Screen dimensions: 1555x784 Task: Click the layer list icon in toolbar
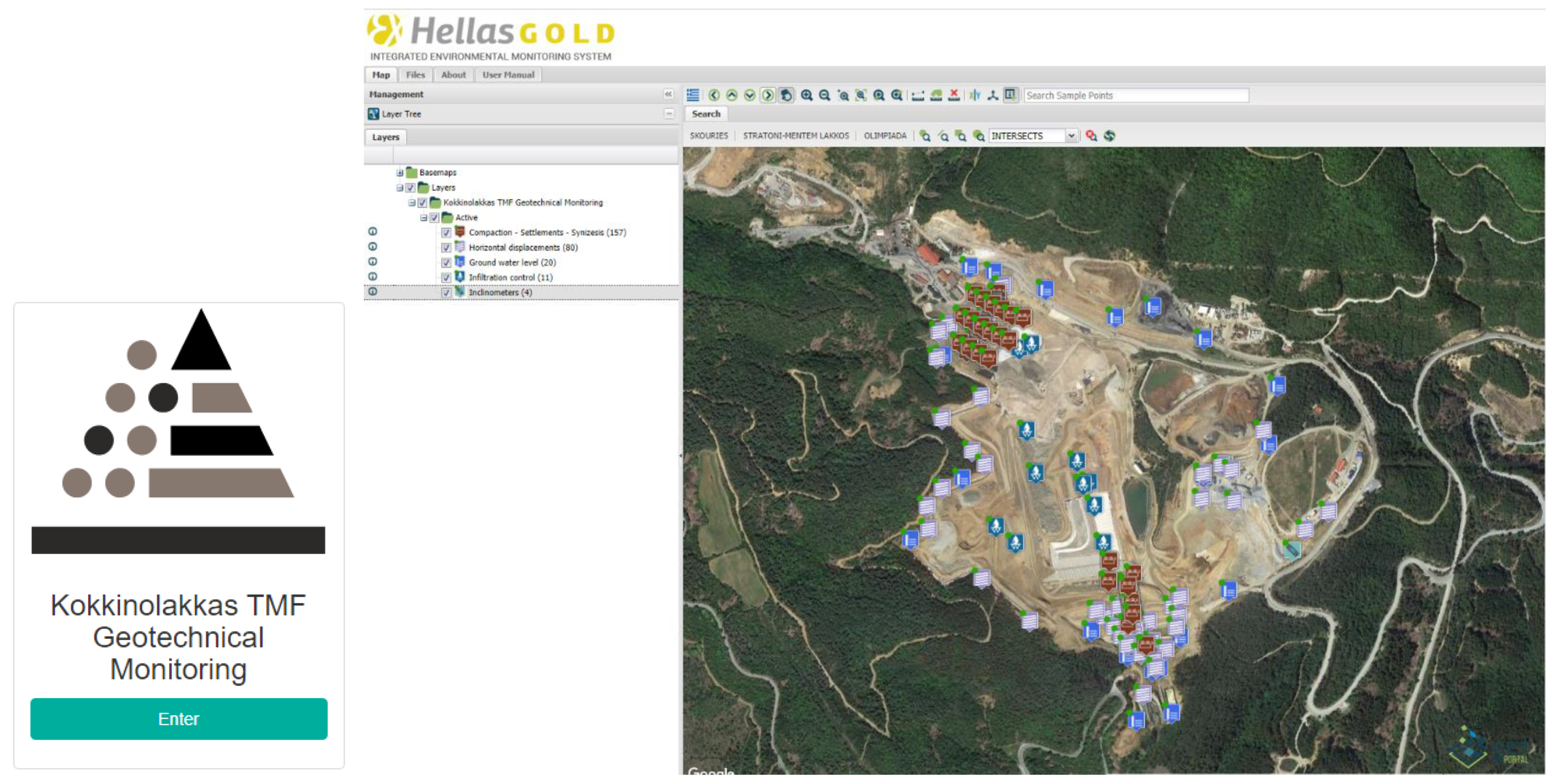click(x=693, y=96)
